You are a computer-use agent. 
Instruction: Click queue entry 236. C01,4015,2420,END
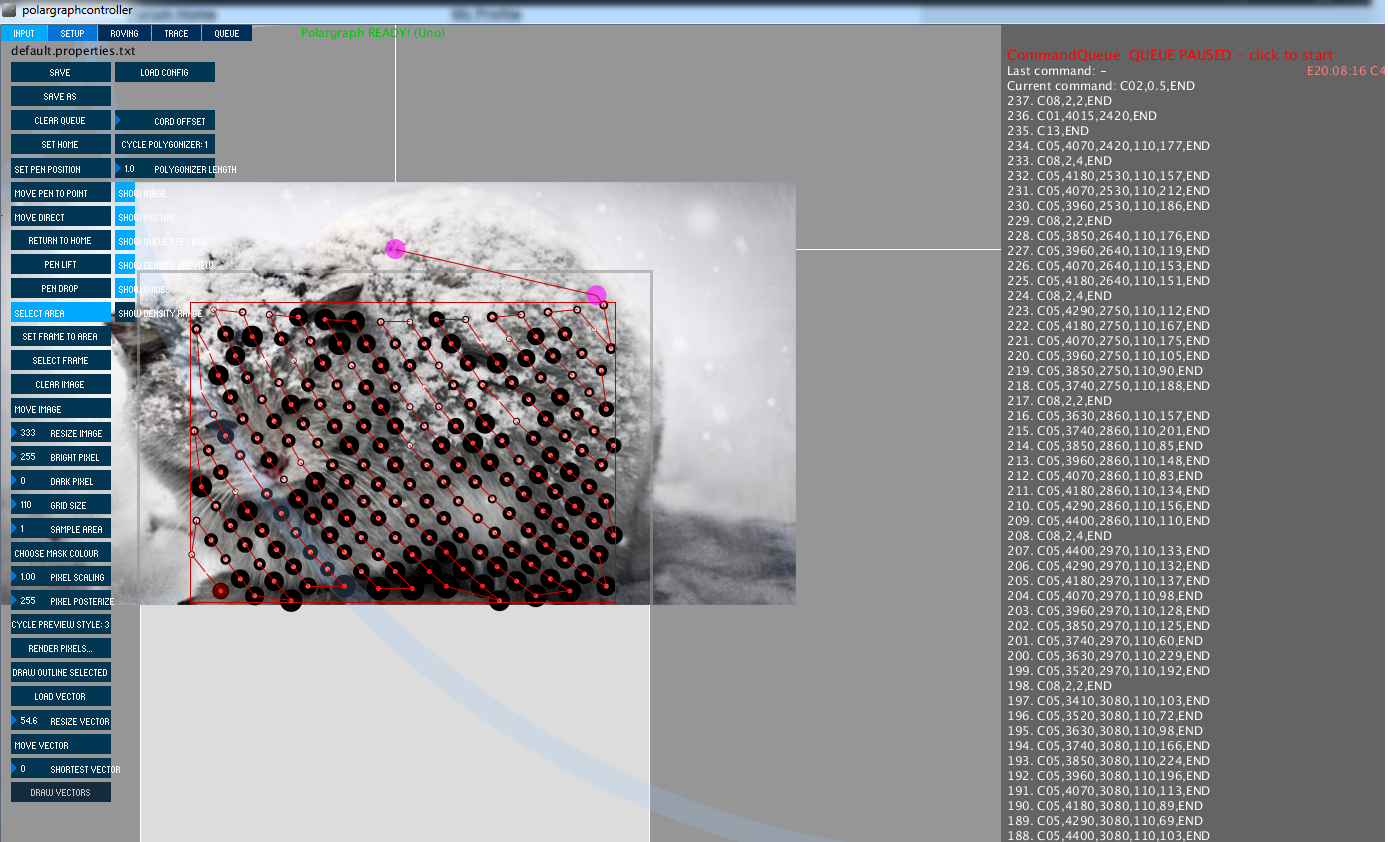(1082, 116)
